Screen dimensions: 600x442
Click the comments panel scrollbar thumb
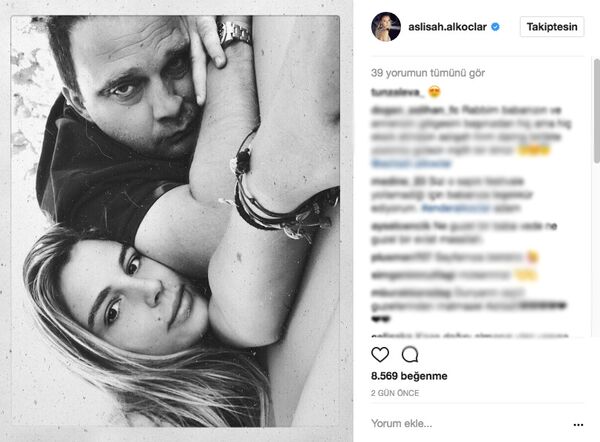pyautogui.click(x=596, y=111)
